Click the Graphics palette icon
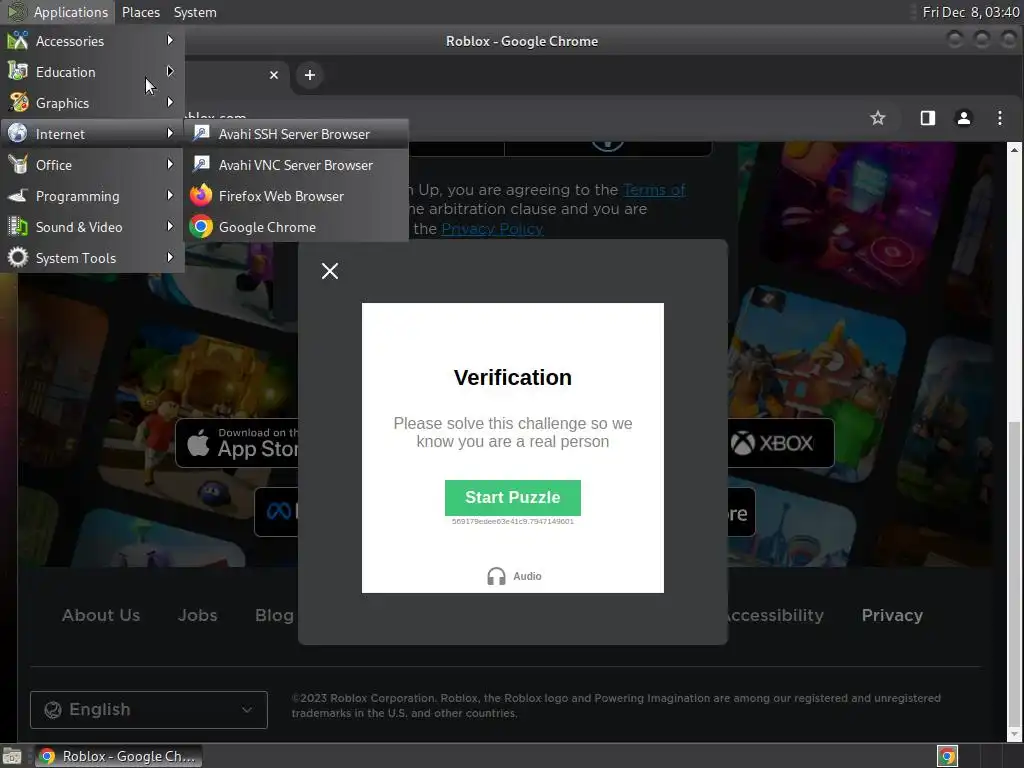Image resolution: width=1024 pixels, height=768 pixels. 18,103
